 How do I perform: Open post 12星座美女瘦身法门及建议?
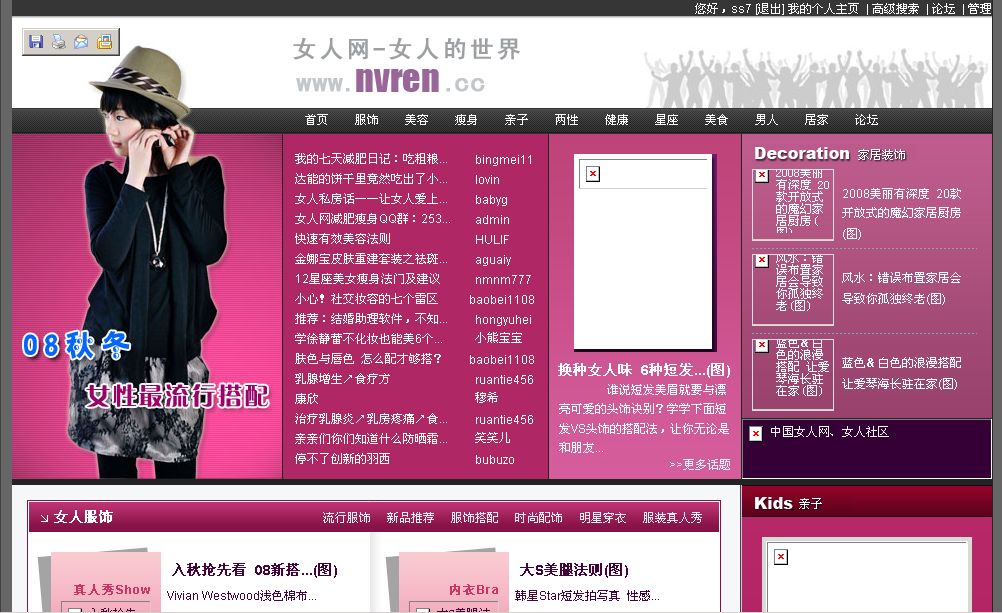[x=367, y=279]
